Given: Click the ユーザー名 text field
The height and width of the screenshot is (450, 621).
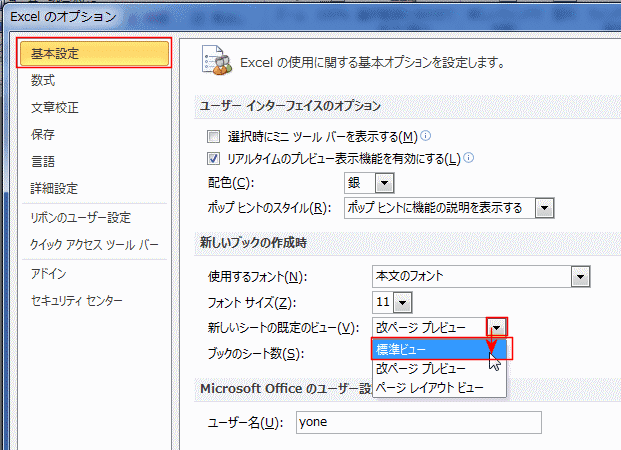Looking at the screenshot, I should coord(419,422).
